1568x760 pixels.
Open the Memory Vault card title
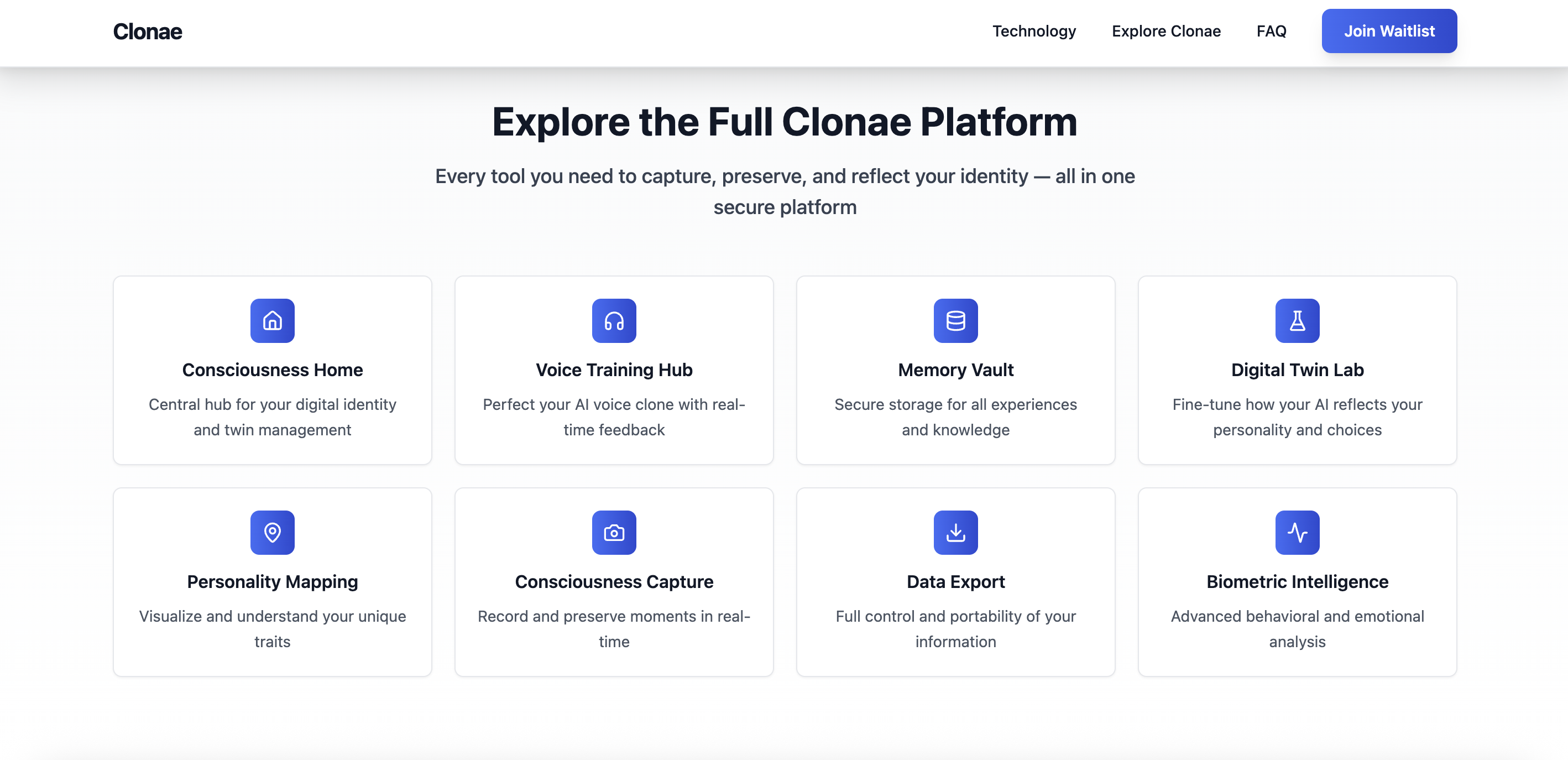point(955,369)
